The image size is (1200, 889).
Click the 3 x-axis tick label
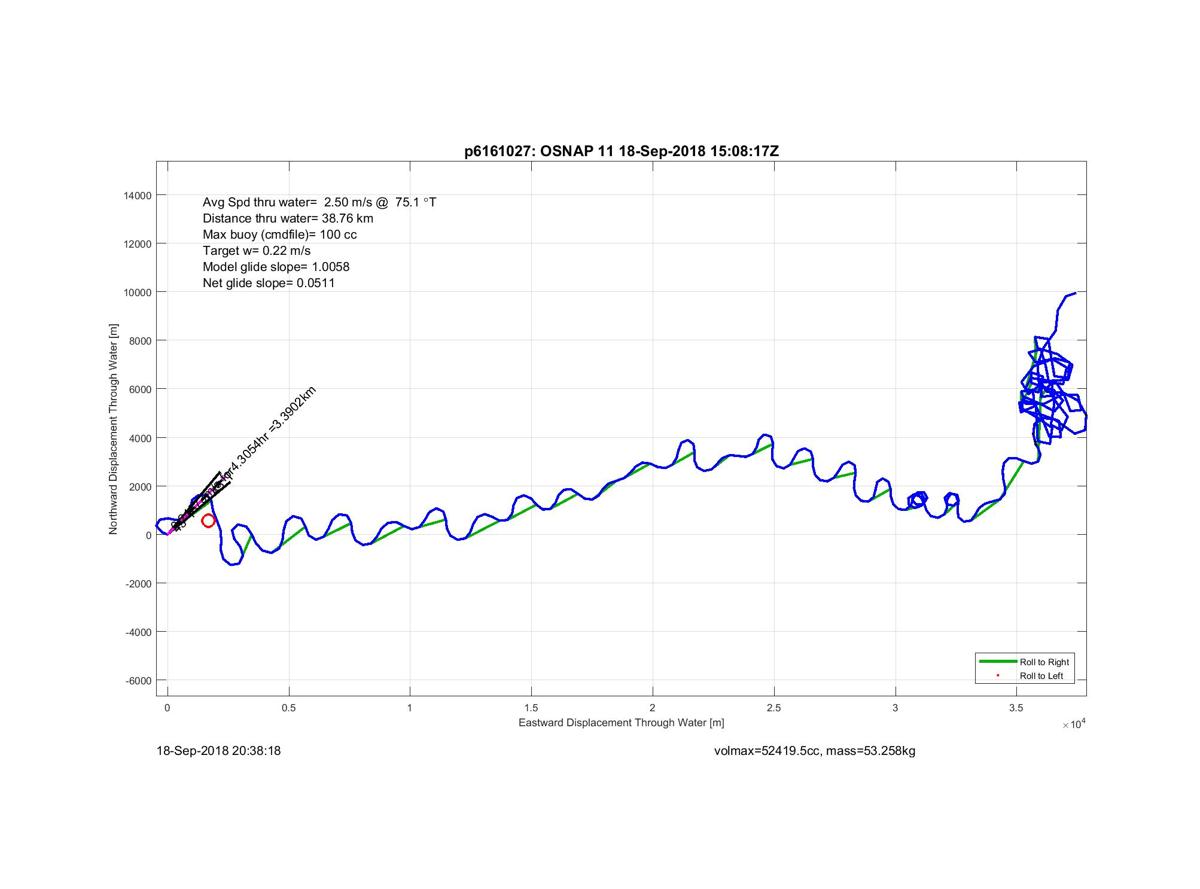click(x=896, y=708)
